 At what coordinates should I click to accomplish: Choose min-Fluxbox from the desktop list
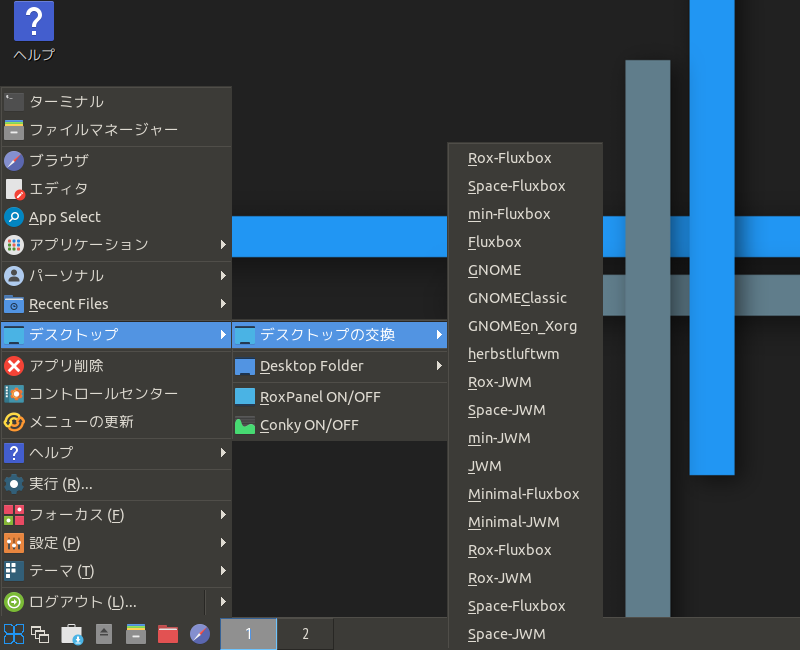coord(525,214)
